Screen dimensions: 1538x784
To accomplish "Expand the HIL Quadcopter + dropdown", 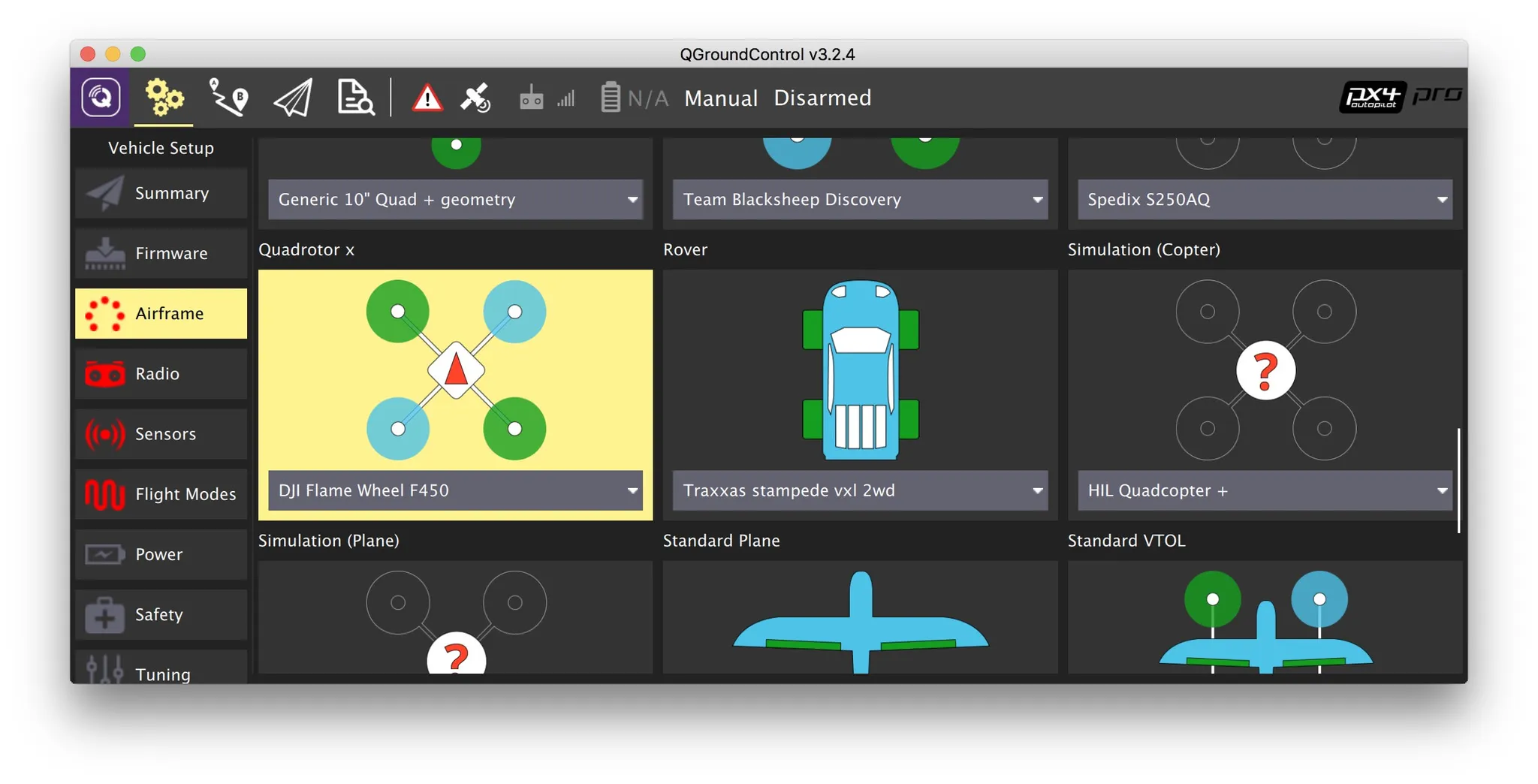I will coord(1265,490).
